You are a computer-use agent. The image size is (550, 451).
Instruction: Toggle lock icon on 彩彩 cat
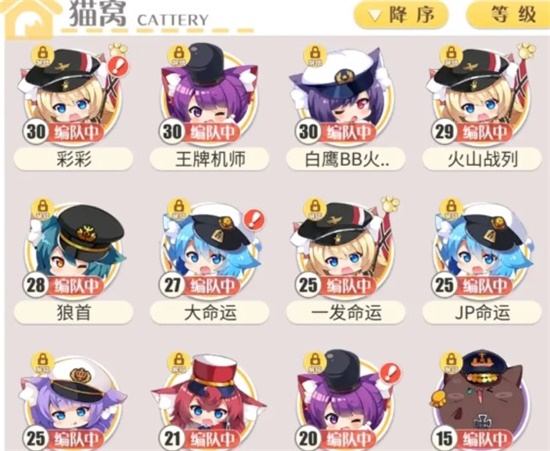coord(42,55)
